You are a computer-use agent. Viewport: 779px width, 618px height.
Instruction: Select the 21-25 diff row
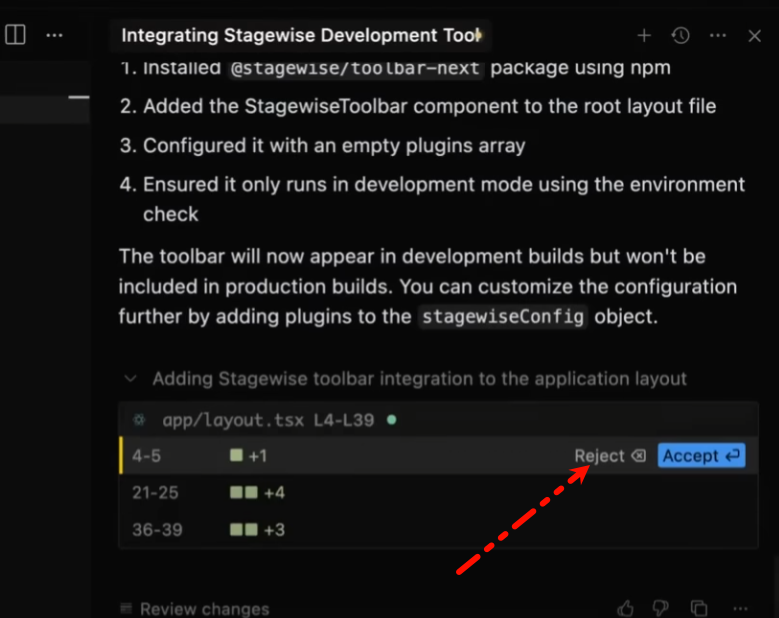coord(438,493)
